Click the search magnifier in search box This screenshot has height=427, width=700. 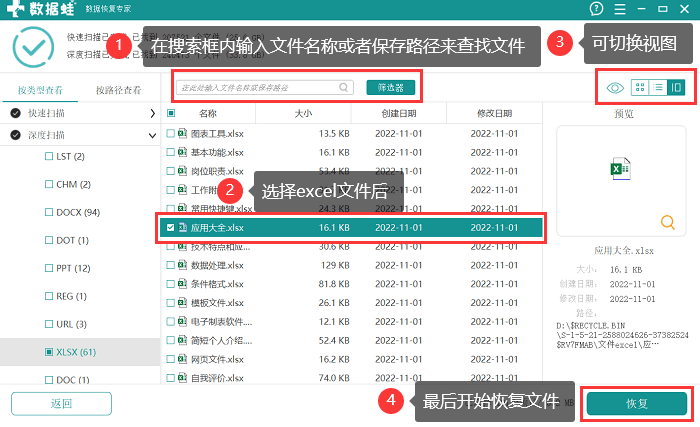point(343,87)
